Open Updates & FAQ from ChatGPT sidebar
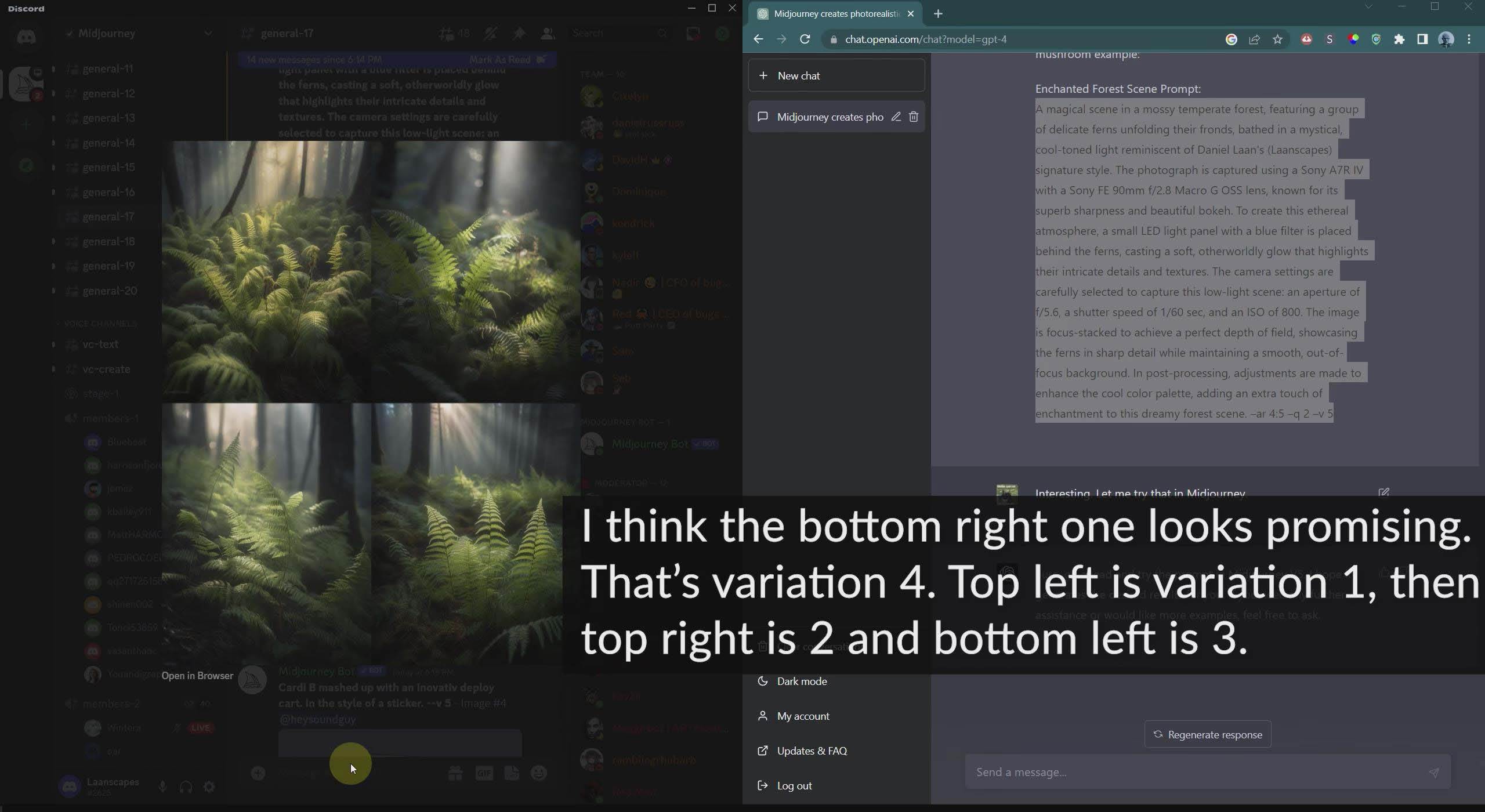This screenshot has width=1485, height=812. pyautogui.click(x=812, y=750)
